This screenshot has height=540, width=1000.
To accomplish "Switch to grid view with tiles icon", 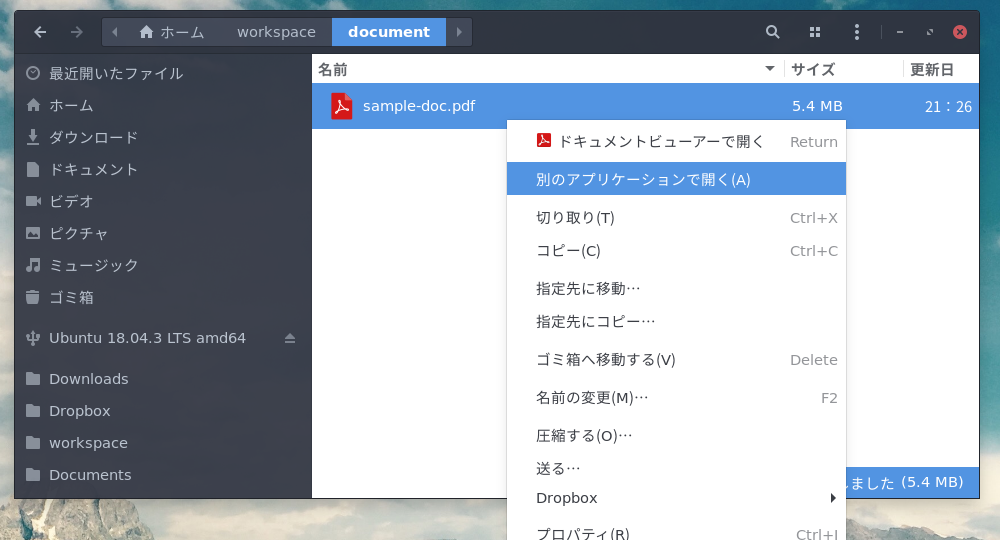I will tap(814, 32).
